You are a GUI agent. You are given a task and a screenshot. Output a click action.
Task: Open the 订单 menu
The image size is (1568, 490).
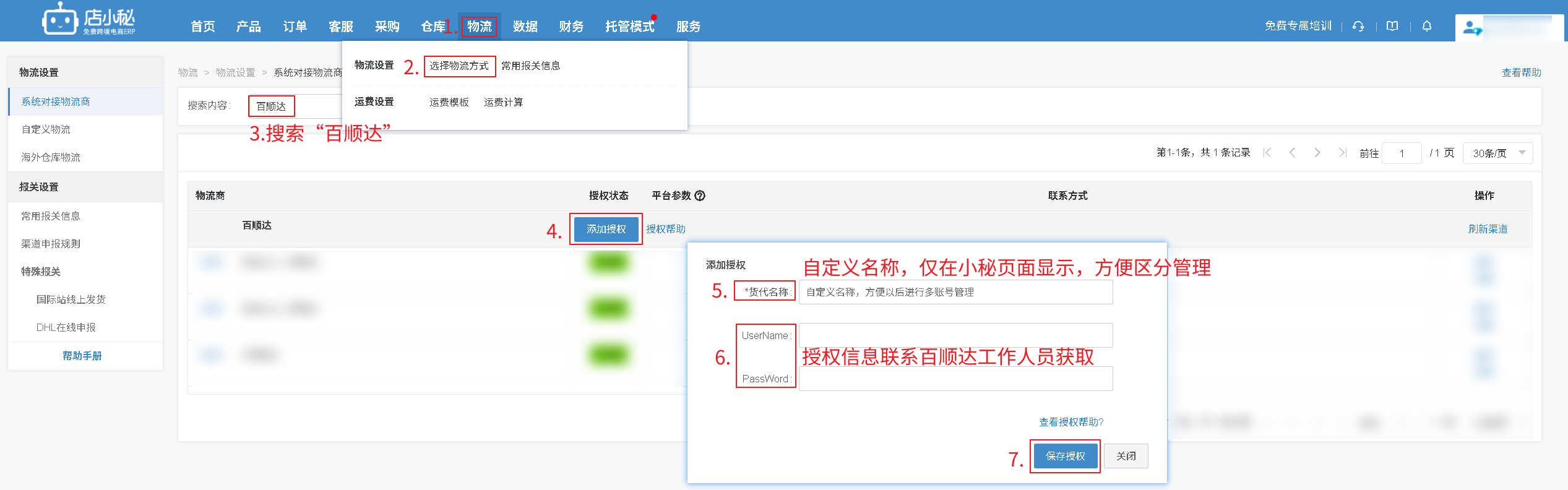(295, 27)
